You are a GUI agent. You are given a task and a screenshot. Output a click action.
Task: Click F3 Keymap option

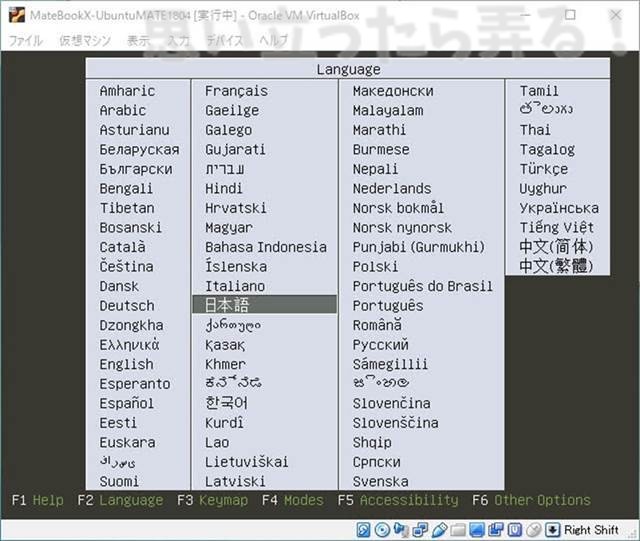[x=212, y=500]
